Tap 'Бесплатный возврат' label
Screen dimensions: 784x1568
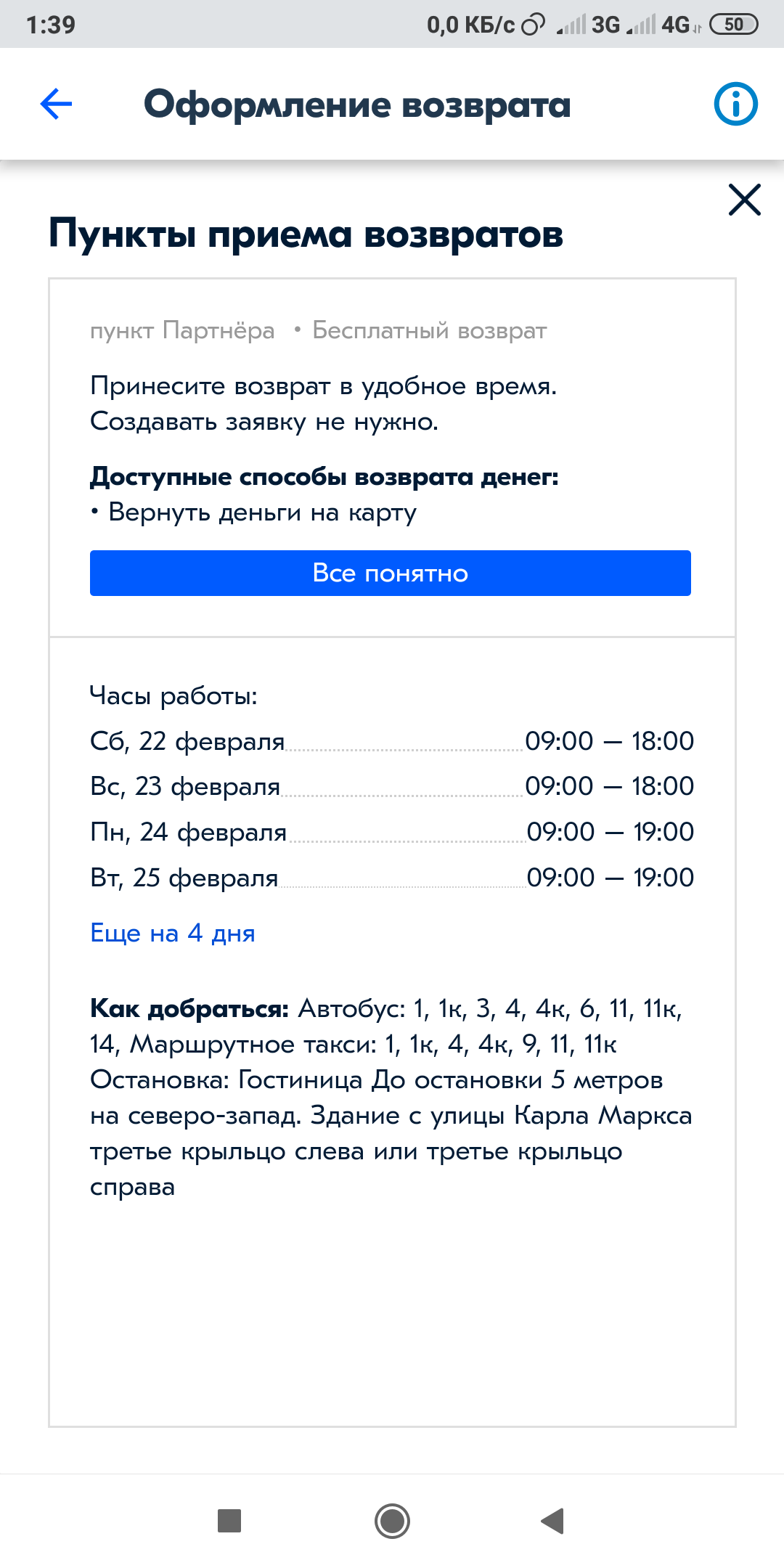tap(429, 330)
